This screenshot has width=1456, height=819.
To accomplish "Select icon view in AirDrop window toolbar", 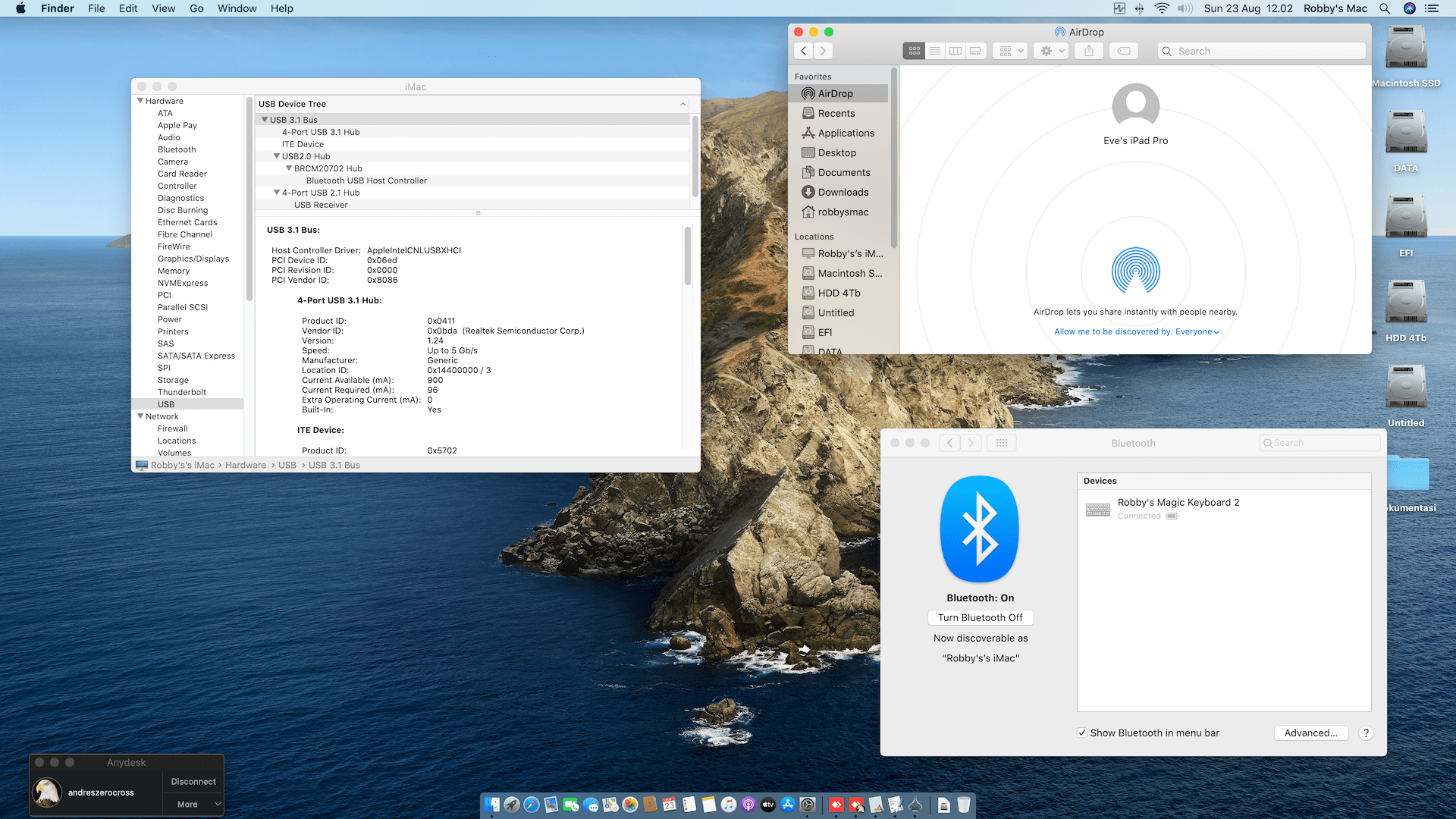I will pos(914,51).
